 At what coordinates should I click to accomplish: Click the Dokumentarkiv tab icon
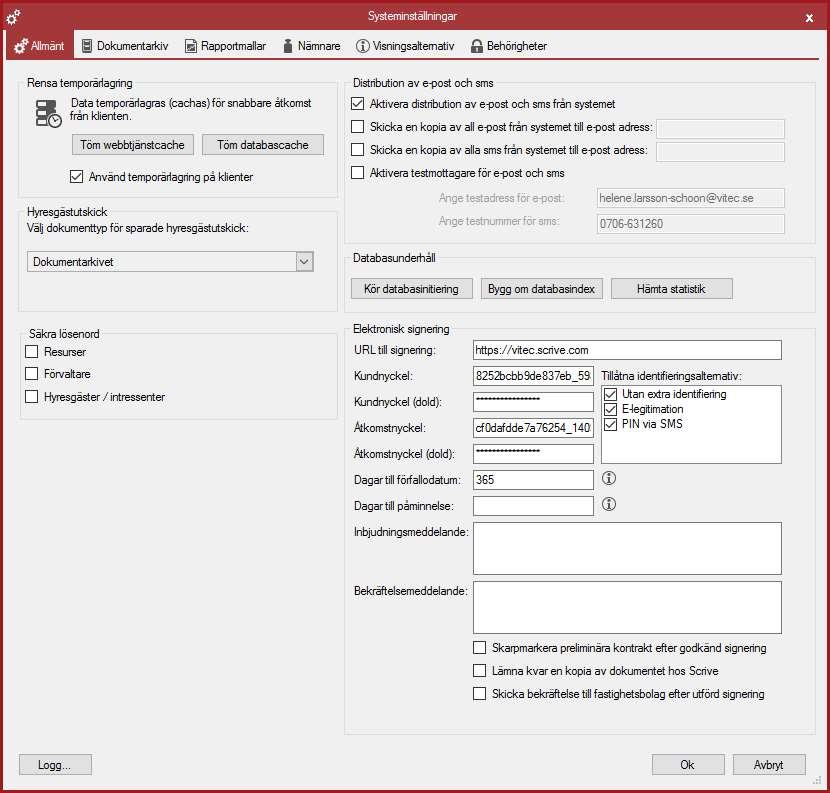coord(87,46)
